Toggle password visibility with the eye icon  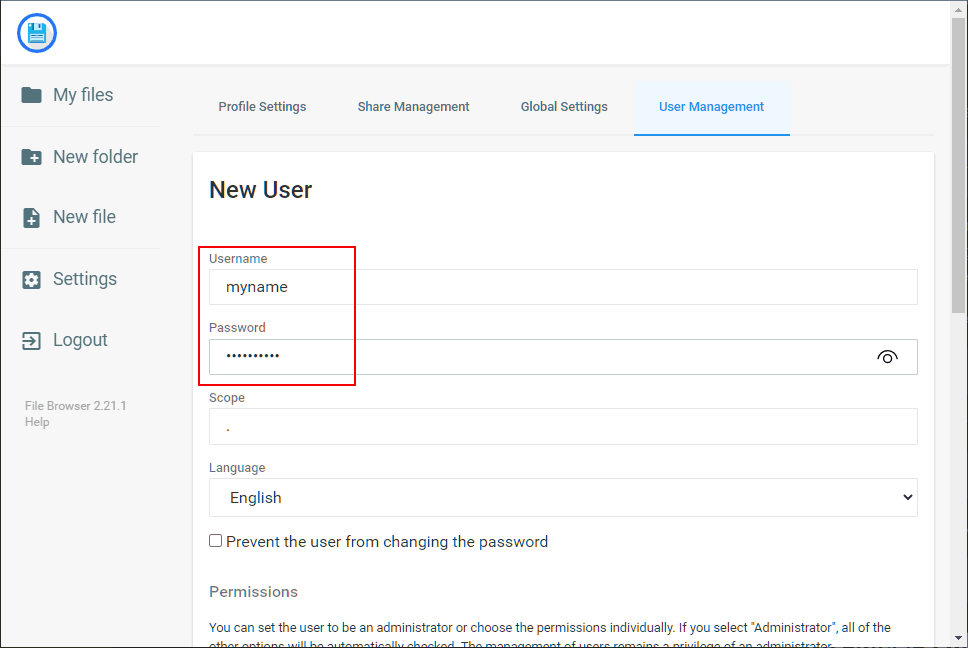(x=887, y=357)
